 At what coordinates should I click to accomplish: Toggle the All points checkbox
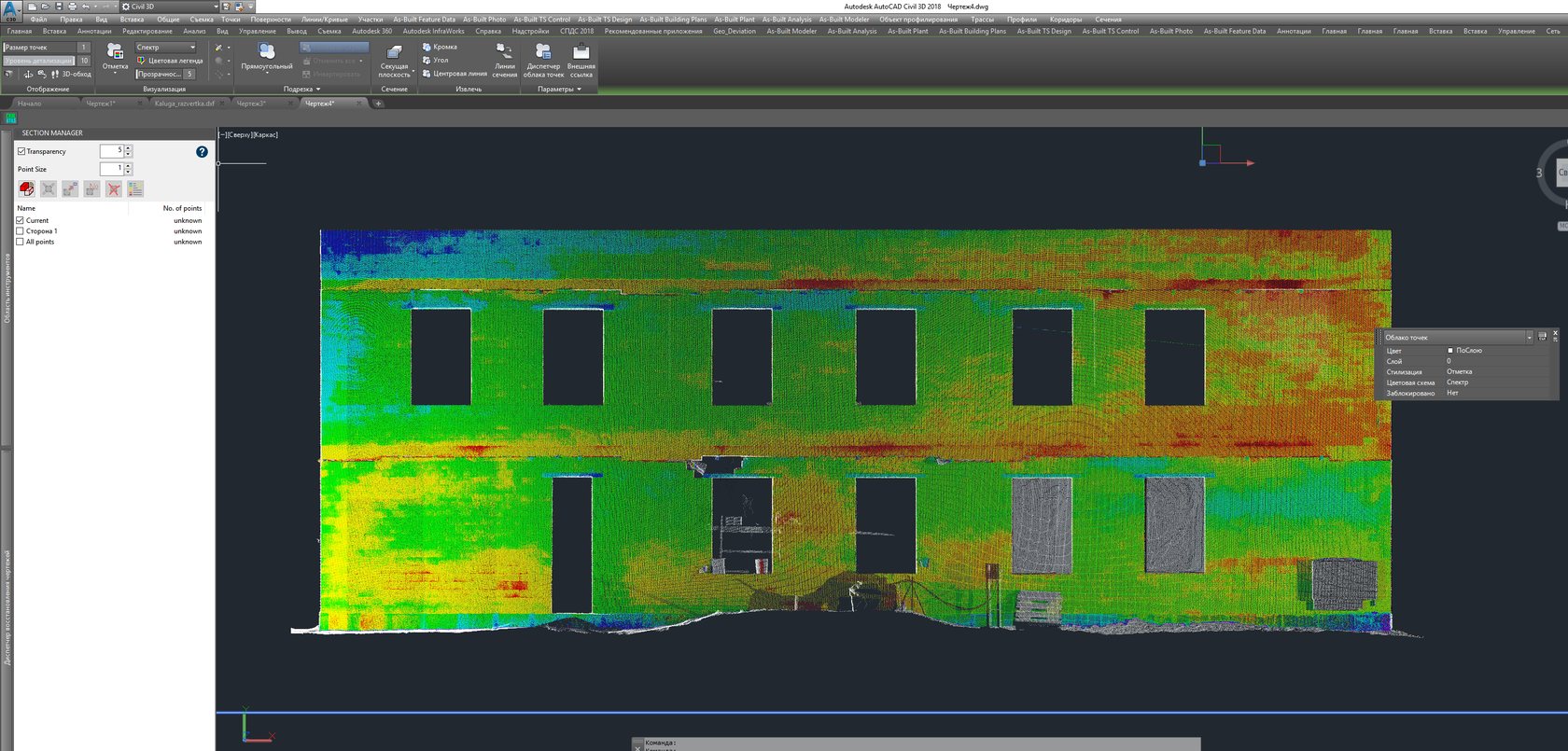20,242
